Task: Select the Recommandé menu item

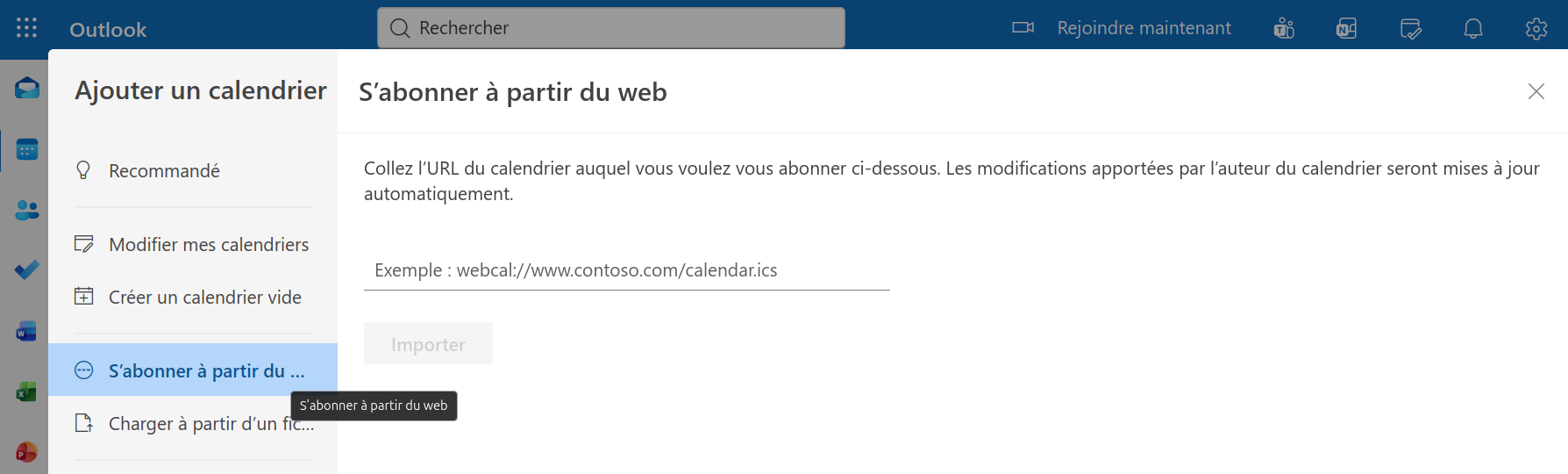Action: tap(164, 171)
